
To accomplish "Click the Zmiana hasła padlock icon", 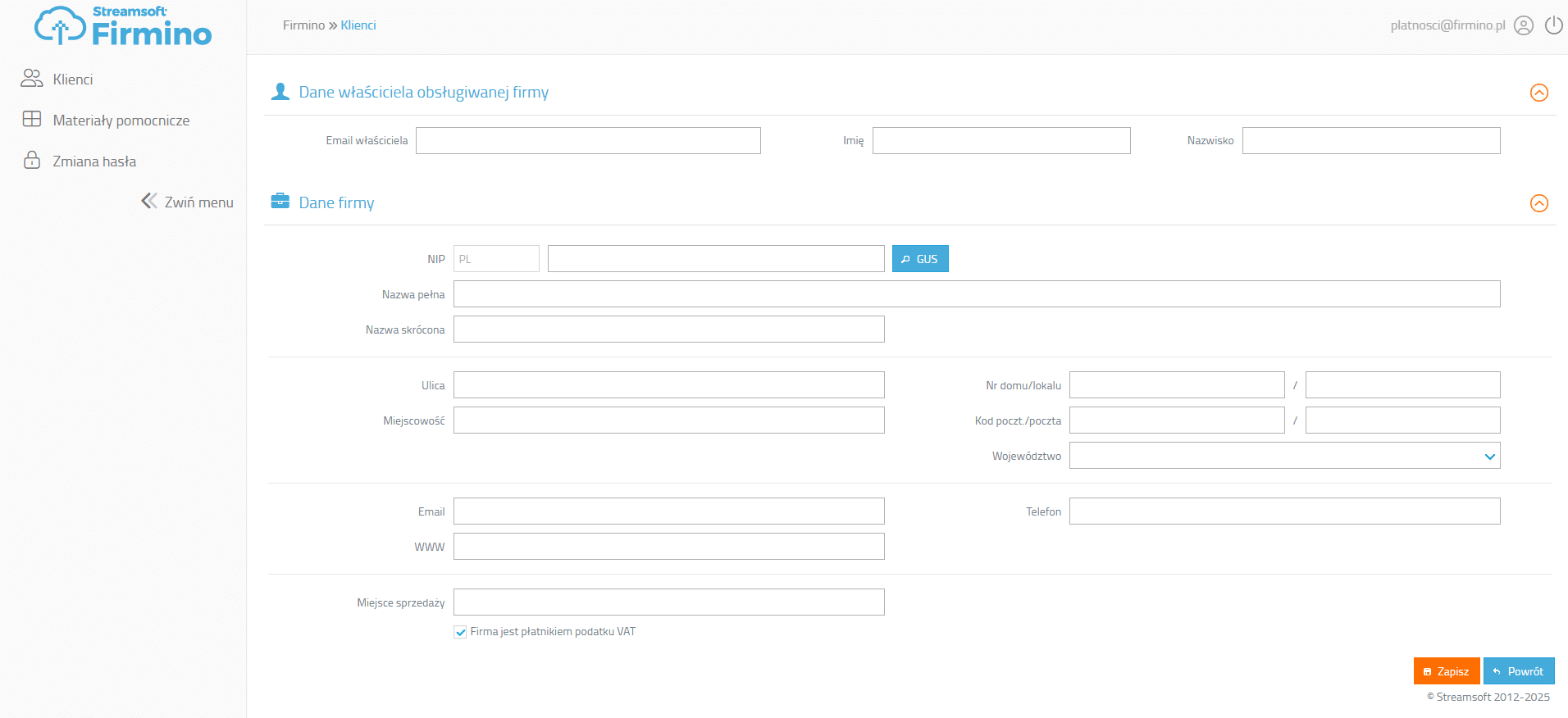I will tap(32, 160).
